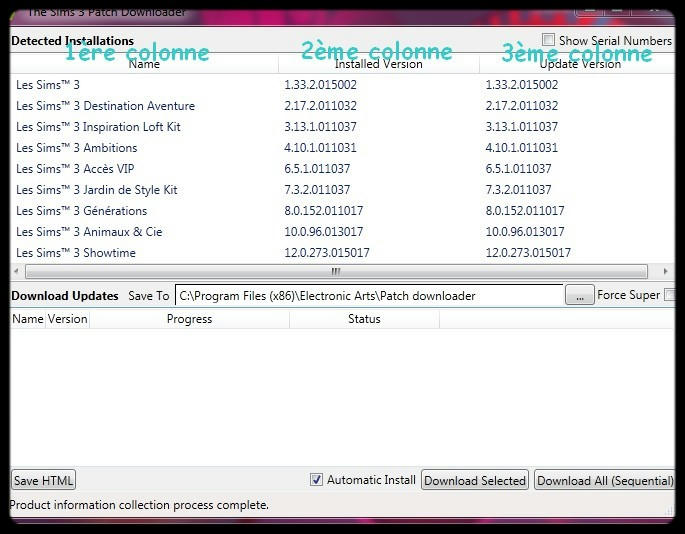Click the Status column header
This screenshot has width=685, height=534.
point(364,319)
